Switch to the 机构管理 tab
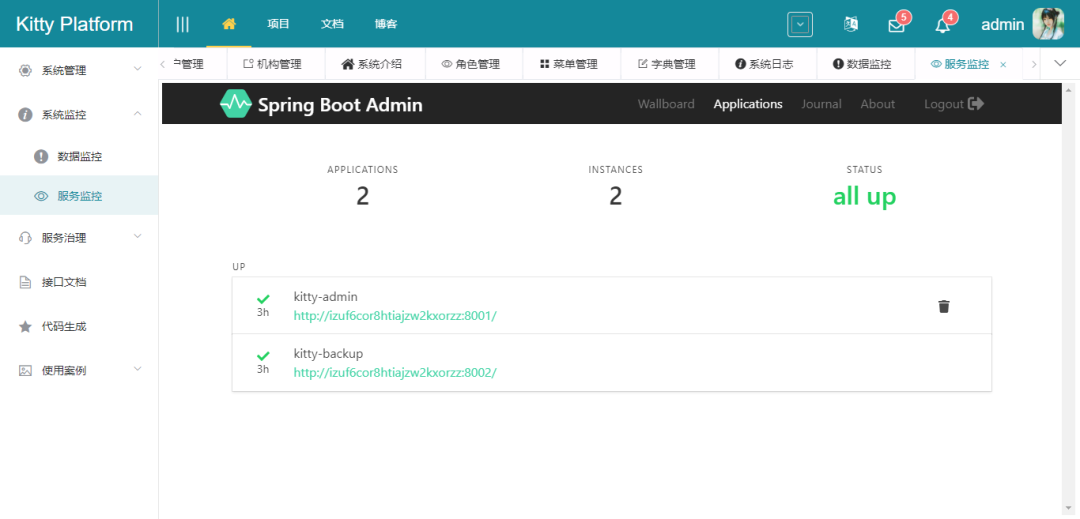Image resolution: width=1080 pixels, height=519 pixels. [275, 64]
